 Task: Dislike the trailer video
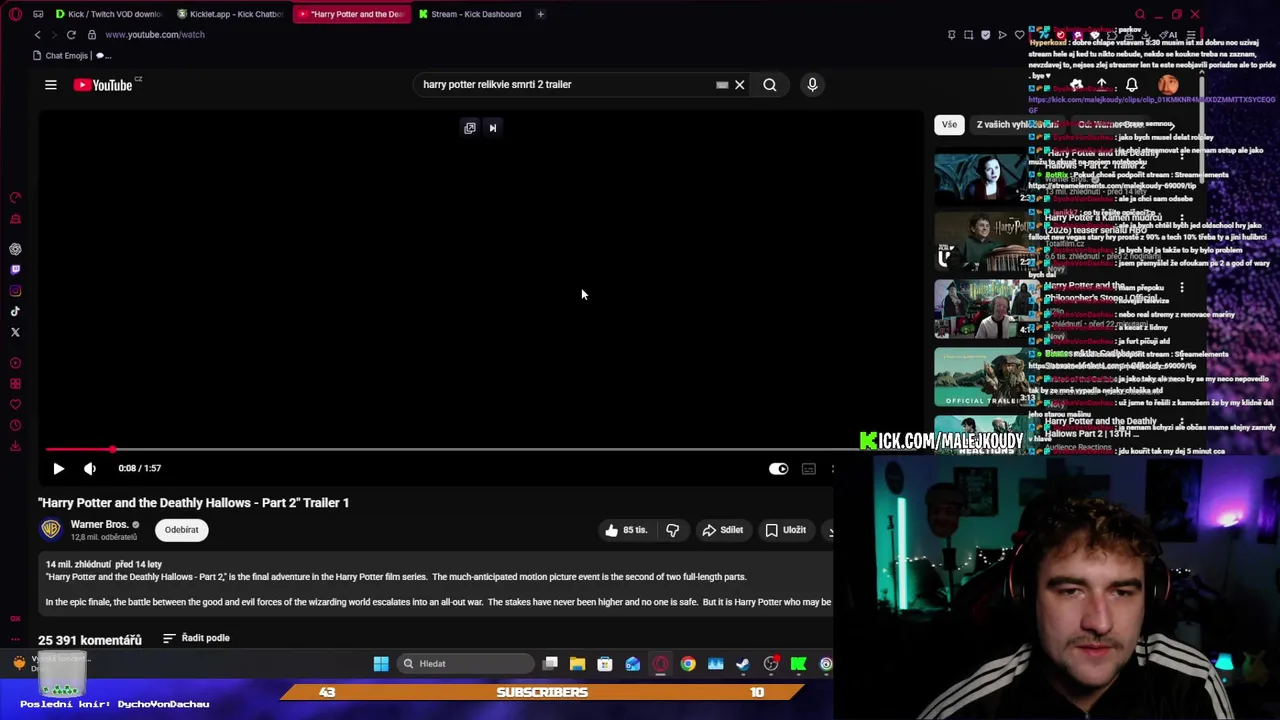(x=672, y=530)
